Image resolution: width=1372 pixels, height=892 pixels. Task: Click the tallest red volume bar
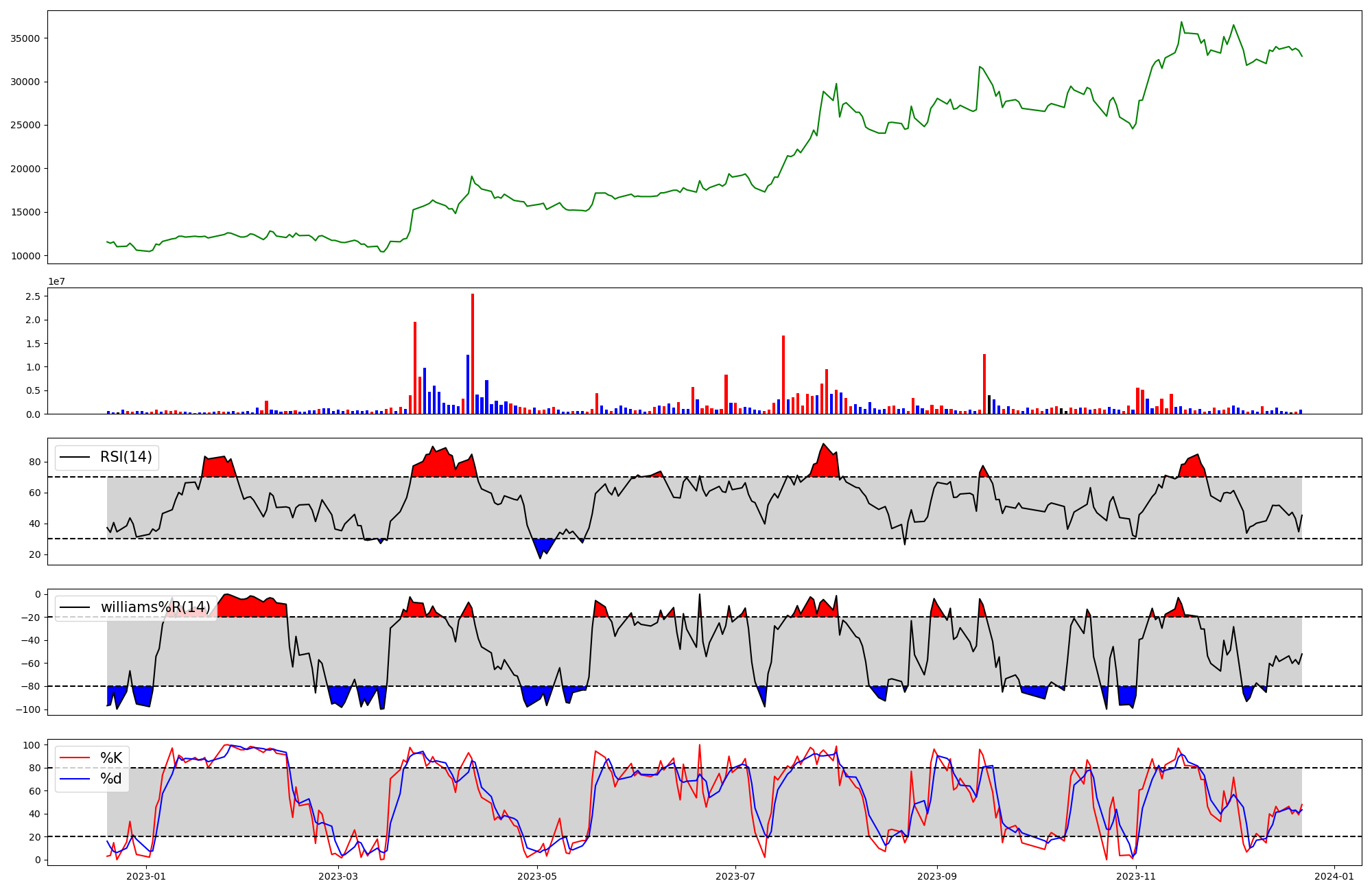473,353
